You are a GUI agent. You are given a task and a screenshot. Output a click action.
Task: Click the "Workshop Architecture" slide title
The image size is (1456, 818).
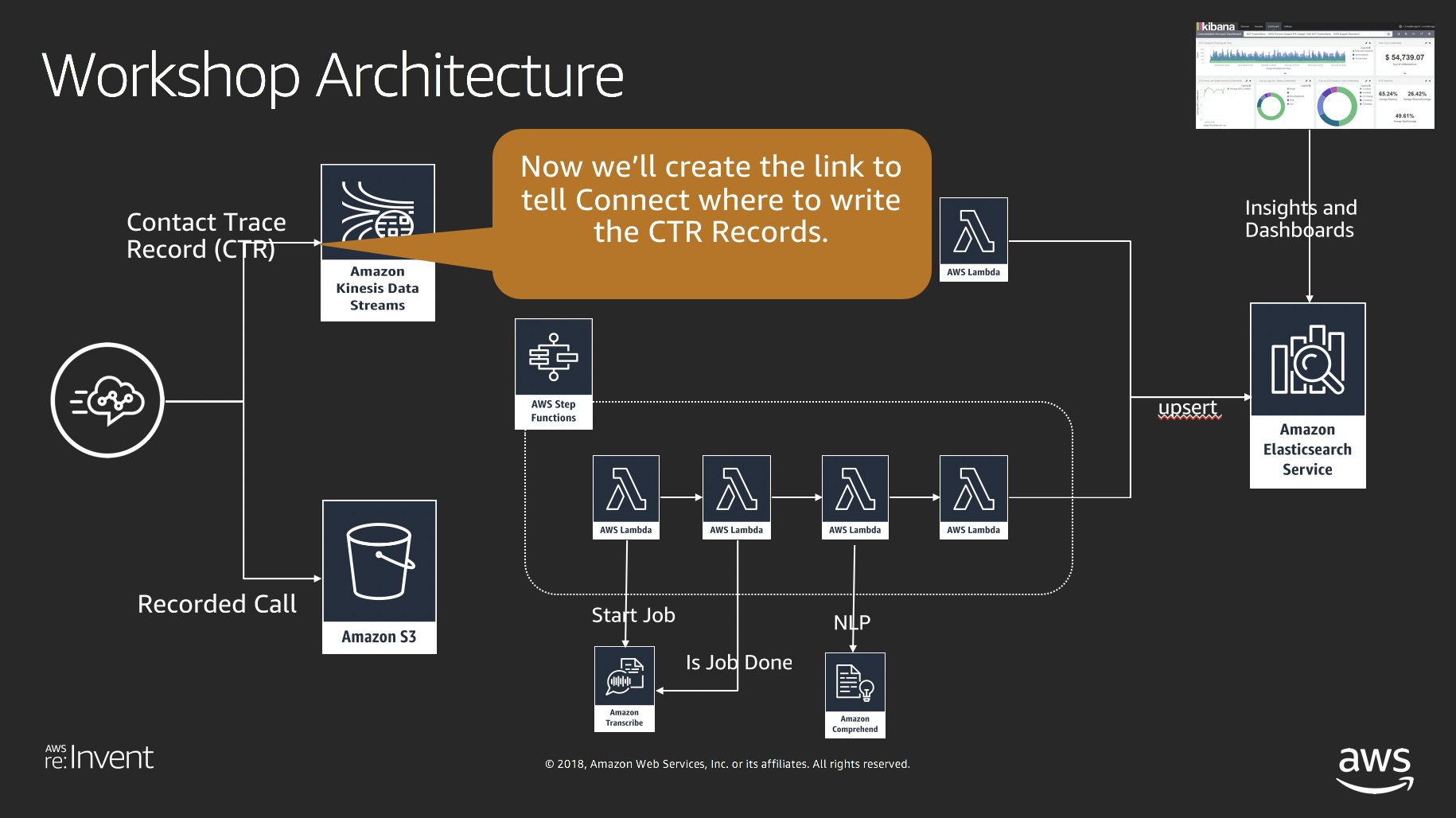click(x=333, y=76)
